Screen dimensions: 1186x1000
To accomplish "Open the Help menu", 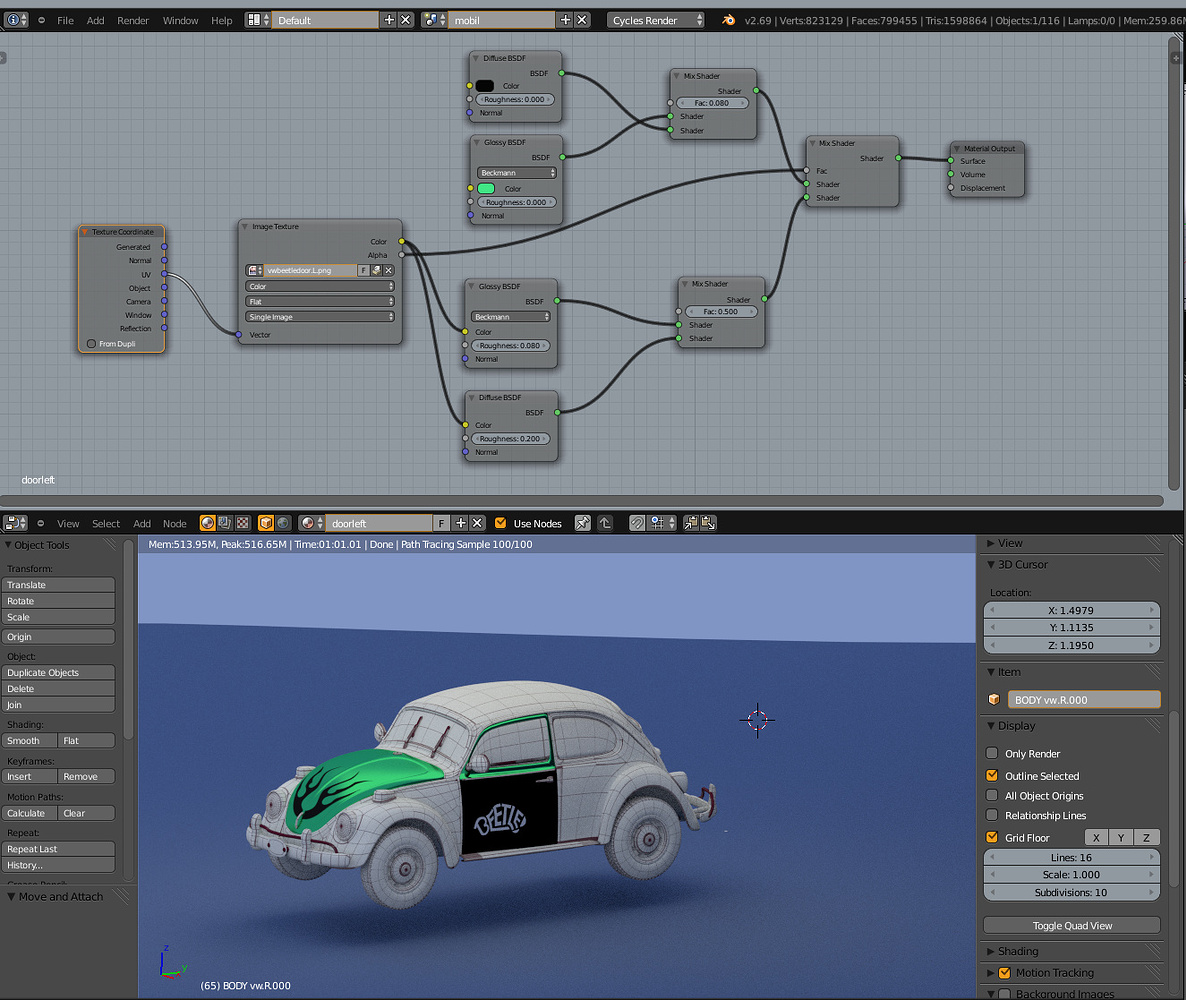I will coord(222,20).
